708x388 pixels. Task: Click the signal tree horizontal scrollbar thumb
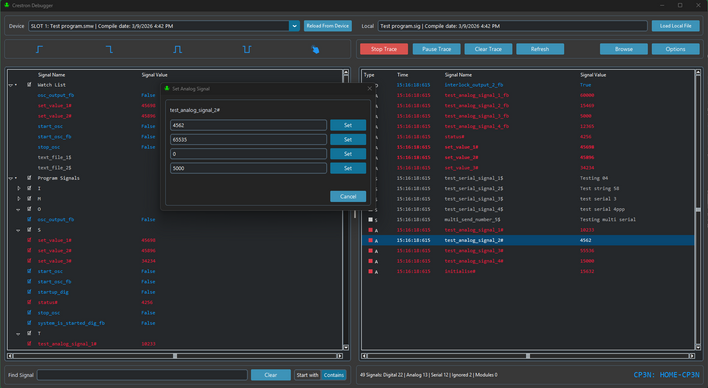[x=175, y=356]
